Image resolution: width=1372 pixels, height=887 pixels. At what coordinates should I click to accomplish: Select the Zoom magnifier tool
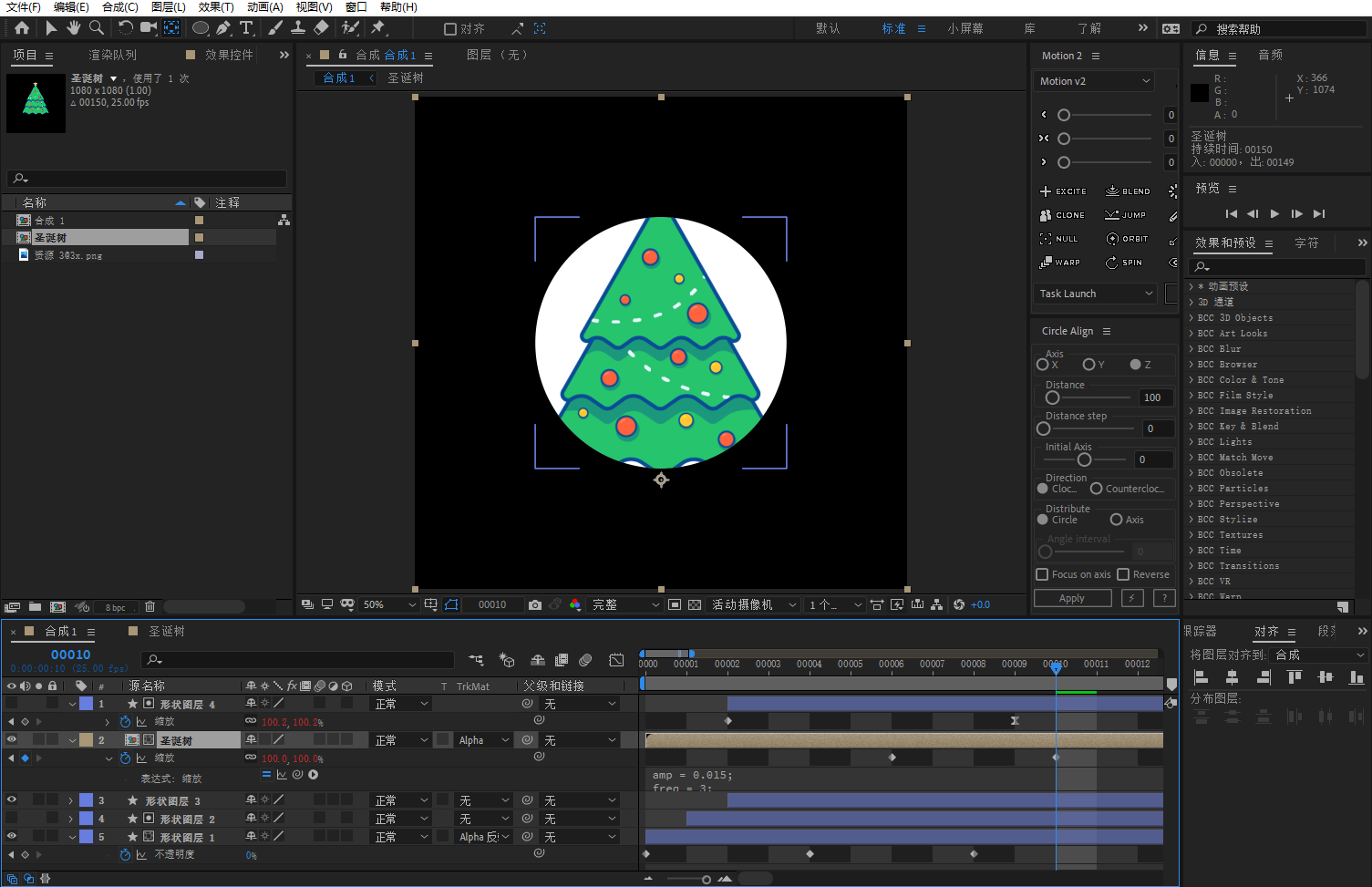point(97,28)
